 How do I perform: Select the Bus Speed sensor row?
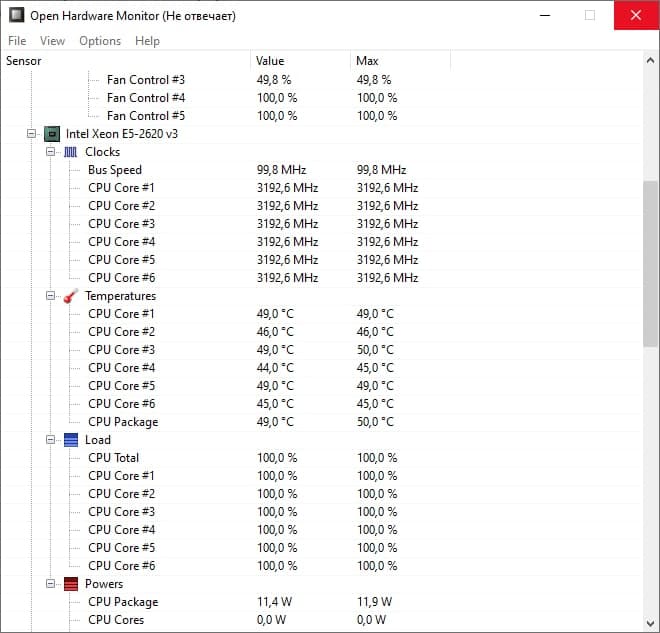[115, 170]
